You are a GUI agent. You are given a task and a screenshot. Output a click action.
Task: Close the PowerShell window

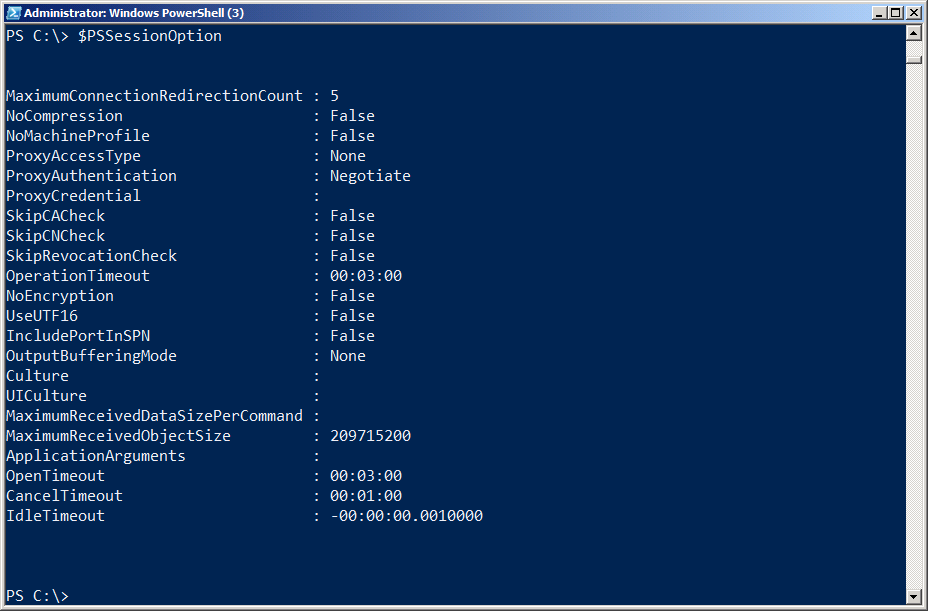pos(913,13)
